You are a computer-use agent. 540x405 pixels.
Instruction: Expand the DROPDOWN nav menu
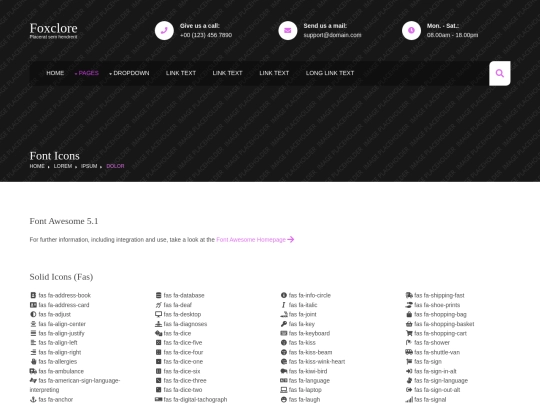pos(129,73)
